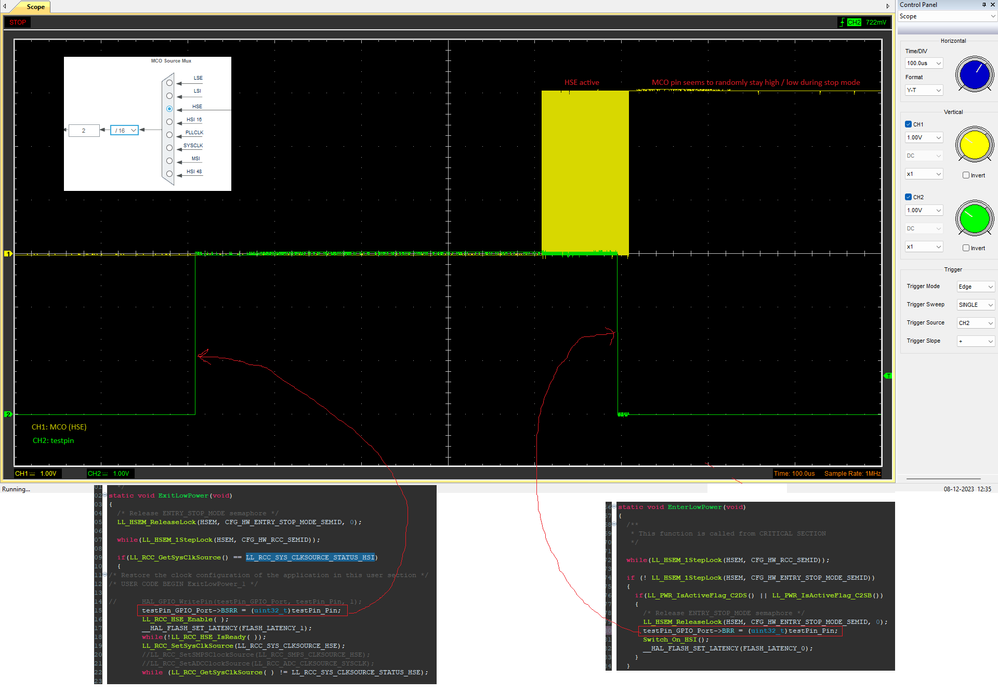The width and height of the screenshot is (998, 689).
Task: Click the green channel 2 ground marker
Action: tap(8, 414)
